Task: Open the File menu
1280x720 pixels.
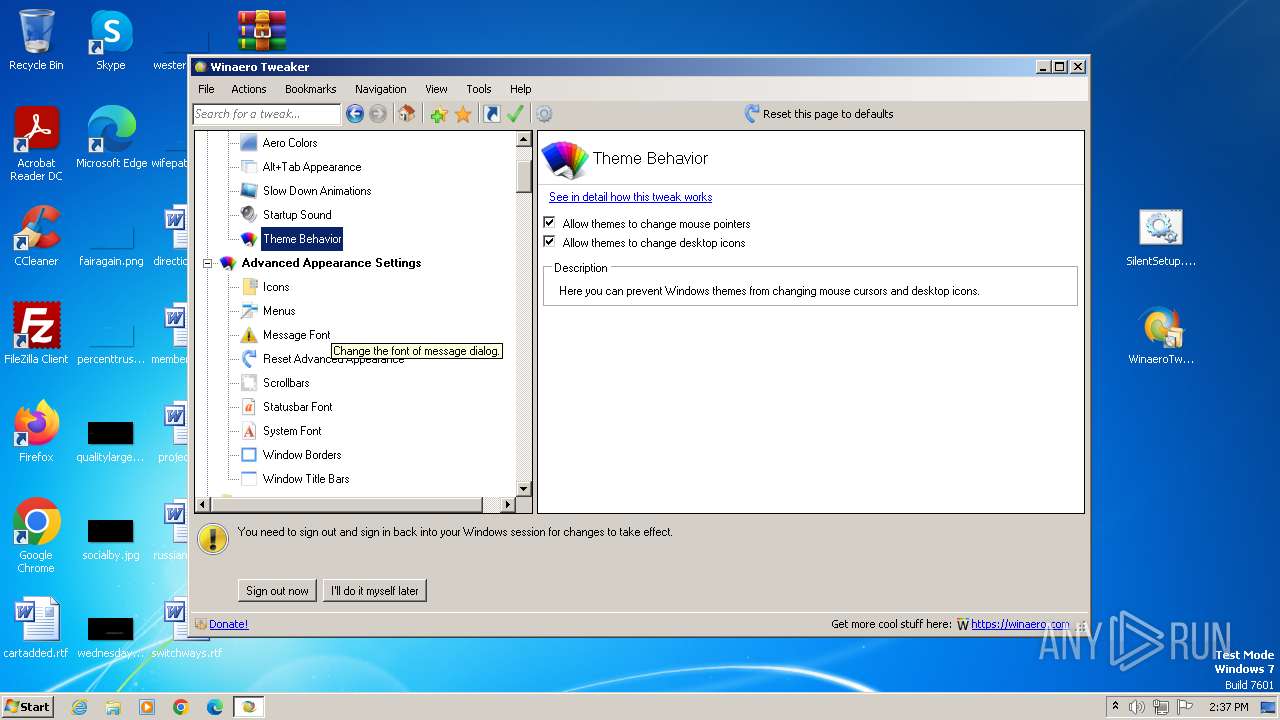Action: point(206,89)
